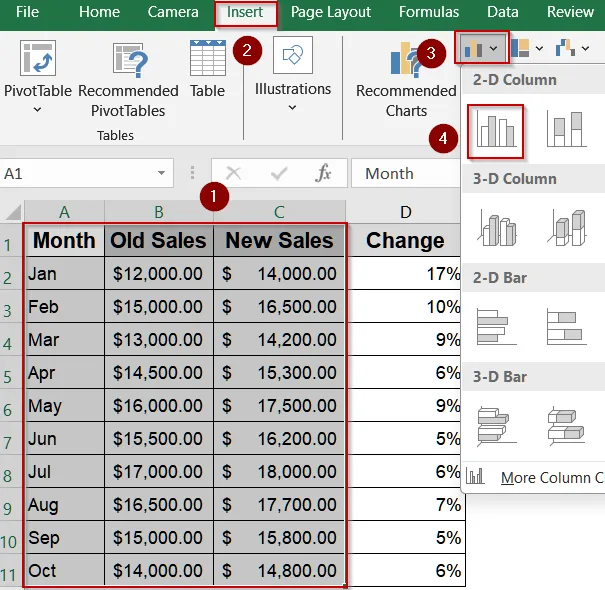Click the Insert Hierarchy Chart icon
605x590 pixels.
tap(520, 48)
